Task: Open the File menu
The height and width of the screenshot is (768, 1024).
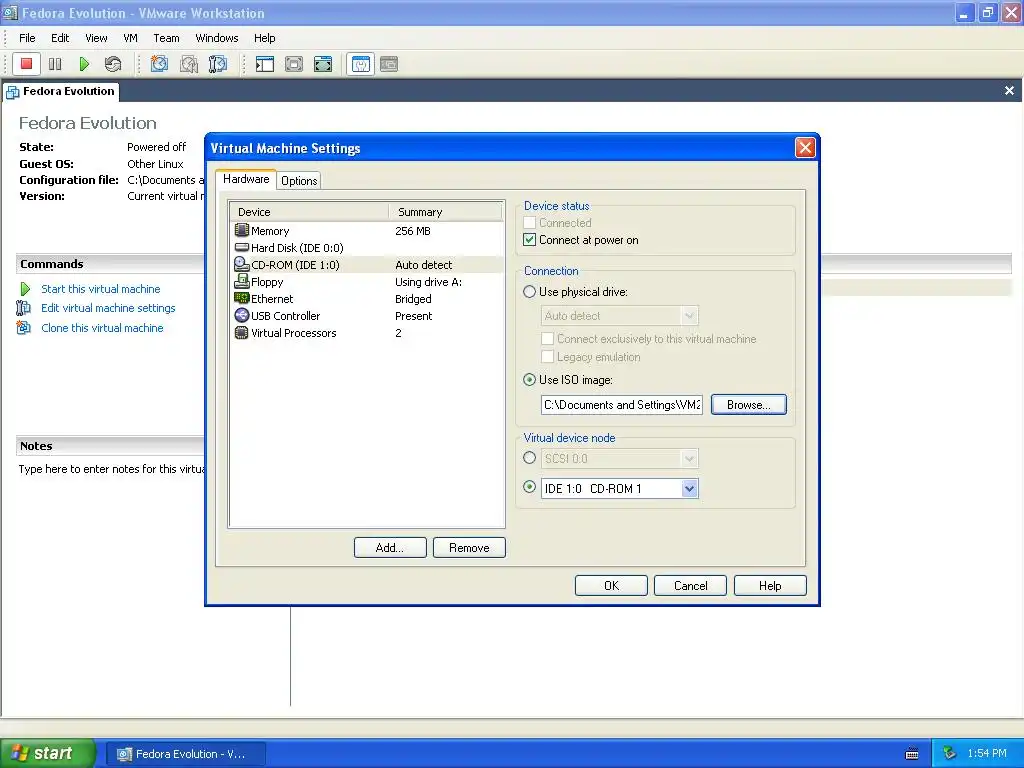Action: tap(27, 38)
